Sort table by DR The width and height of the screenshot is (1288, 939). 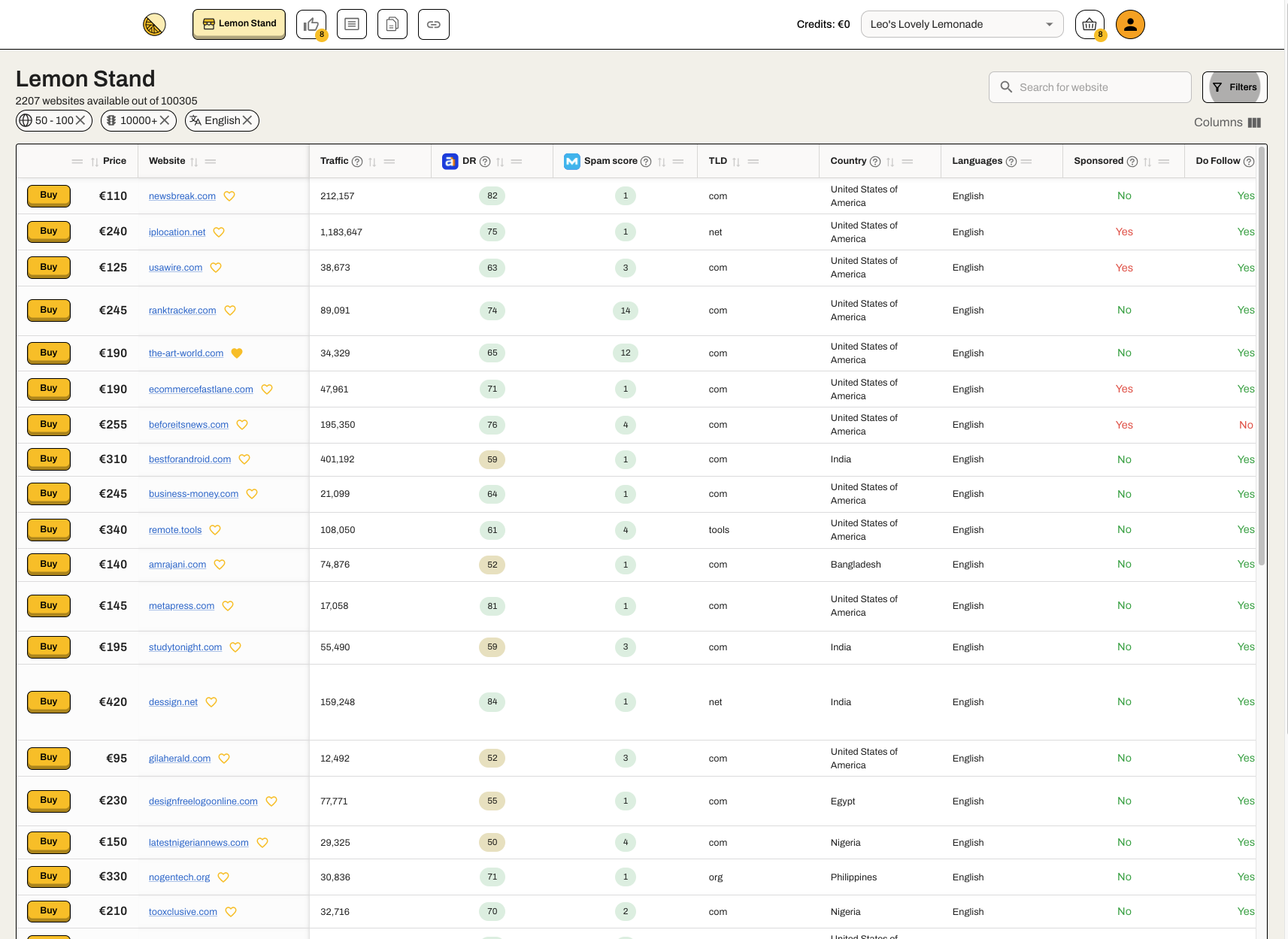click(x=500, y=162)
